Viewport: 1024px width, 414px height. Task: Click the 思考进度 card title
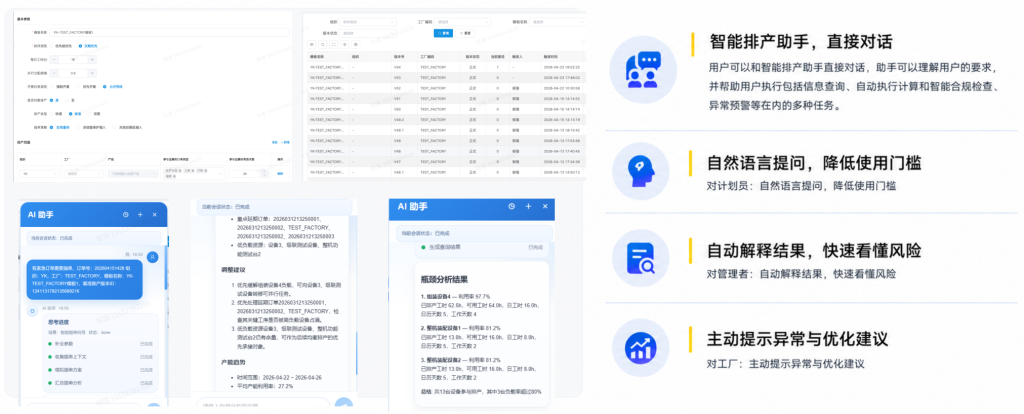(x=59, y=322)
